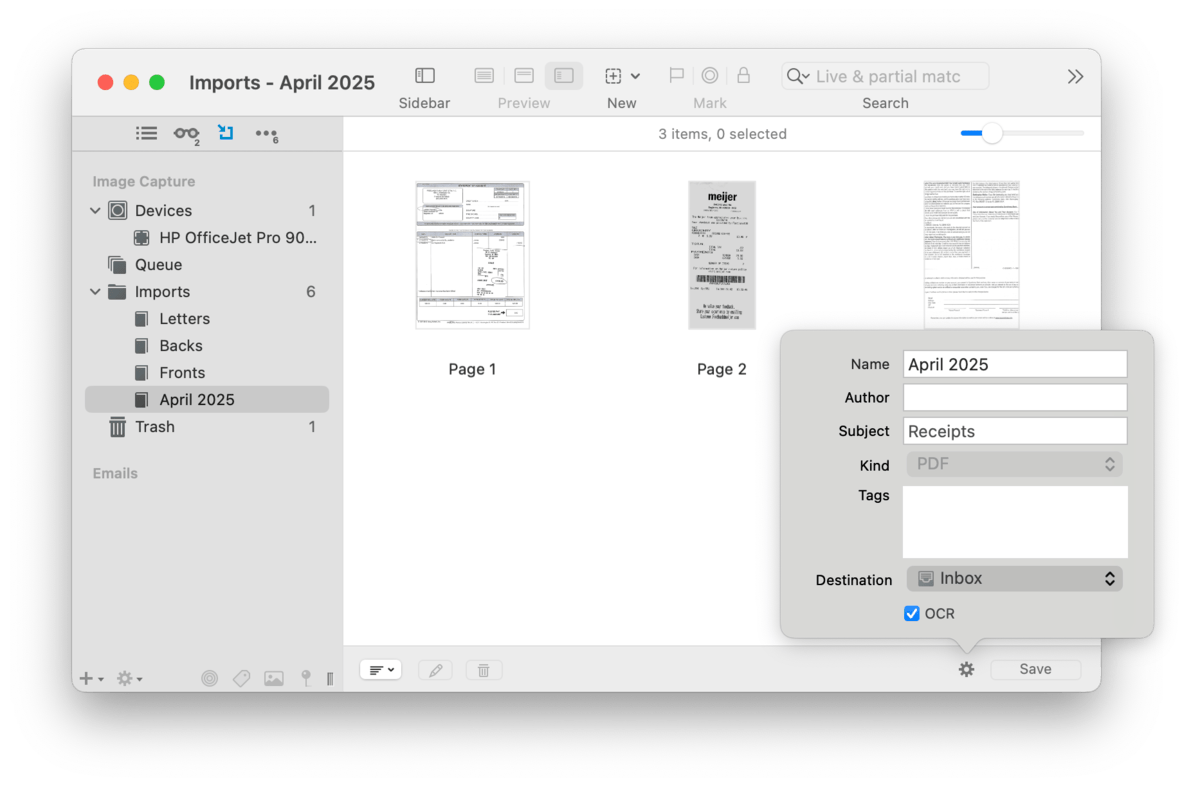The image size is (1200, 787).
Task: Toggle the three-pane view button
Action: [x=564, y=76]
